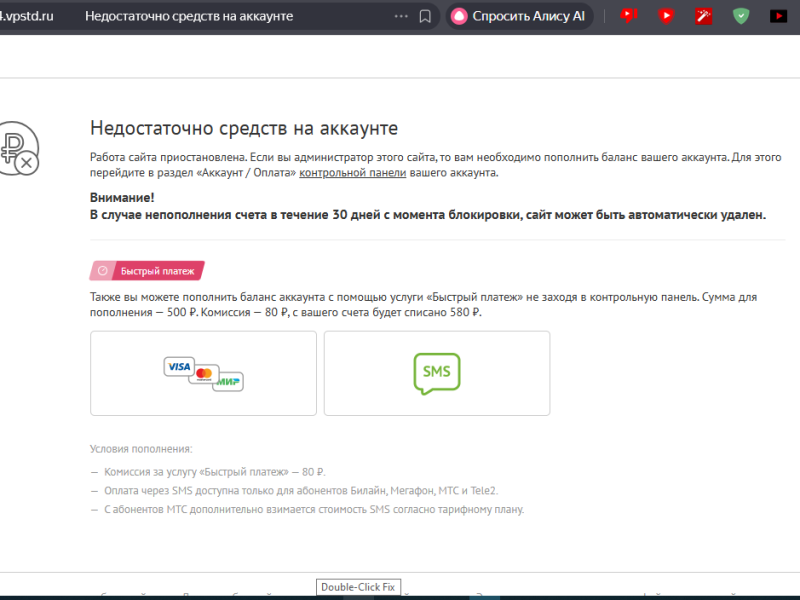Open the three-dots menu in the address bar
The width and height of the screenshot is (800, 600).
tap(402, 16)
